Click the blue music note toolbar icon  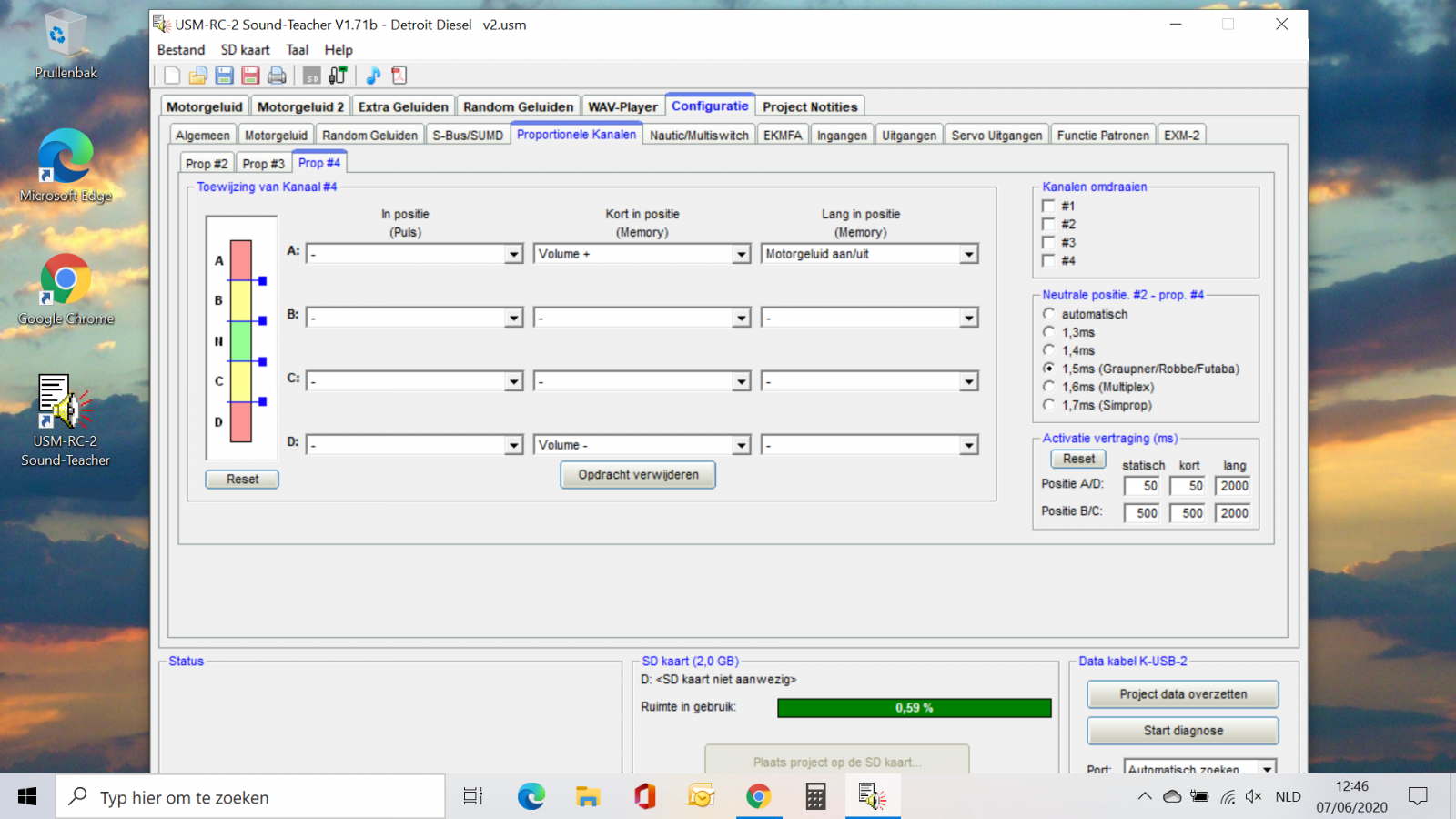(373, 76)
